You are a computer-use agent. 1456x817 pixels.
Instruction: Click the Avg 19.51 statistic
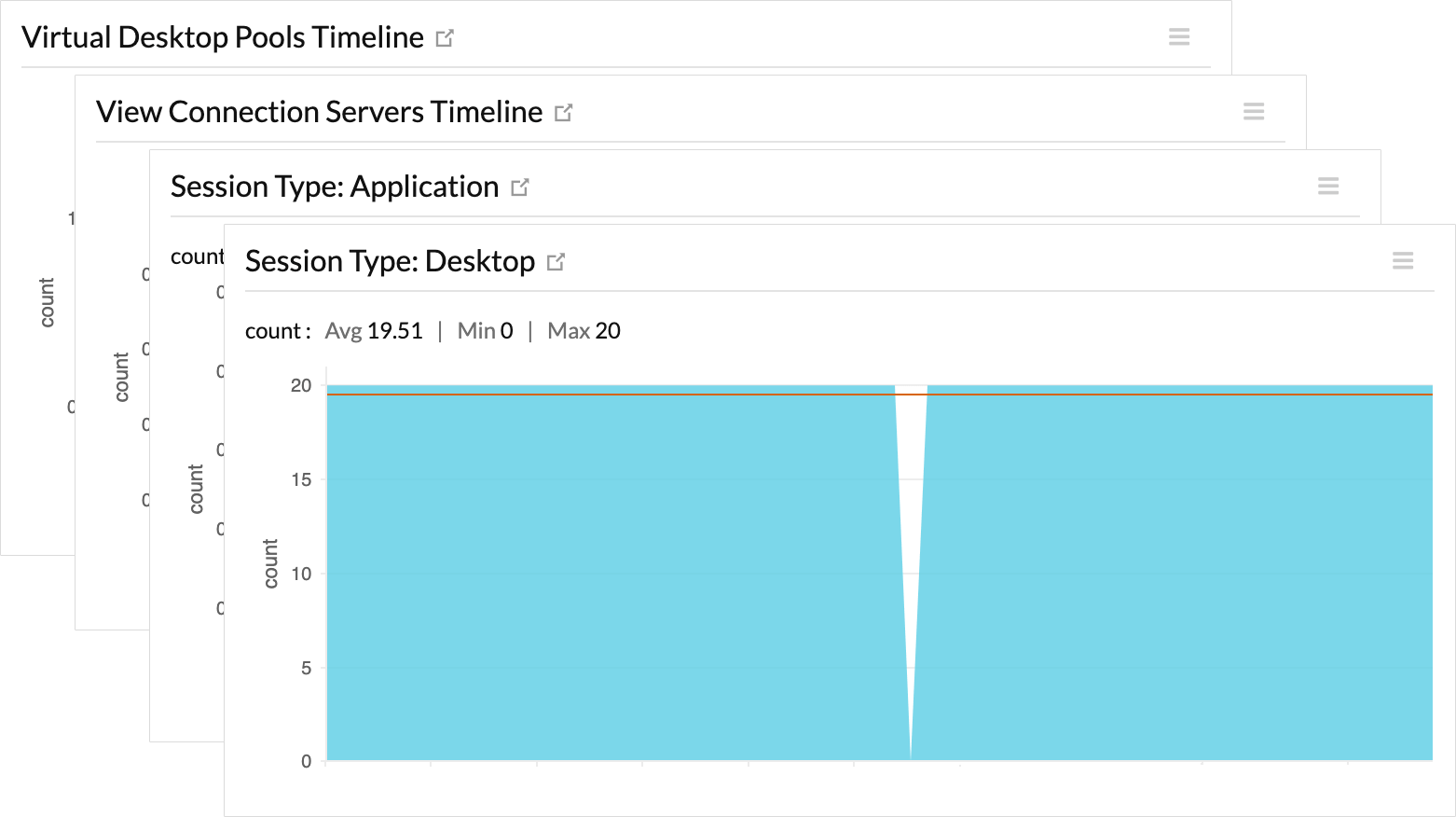coord(373,330)
